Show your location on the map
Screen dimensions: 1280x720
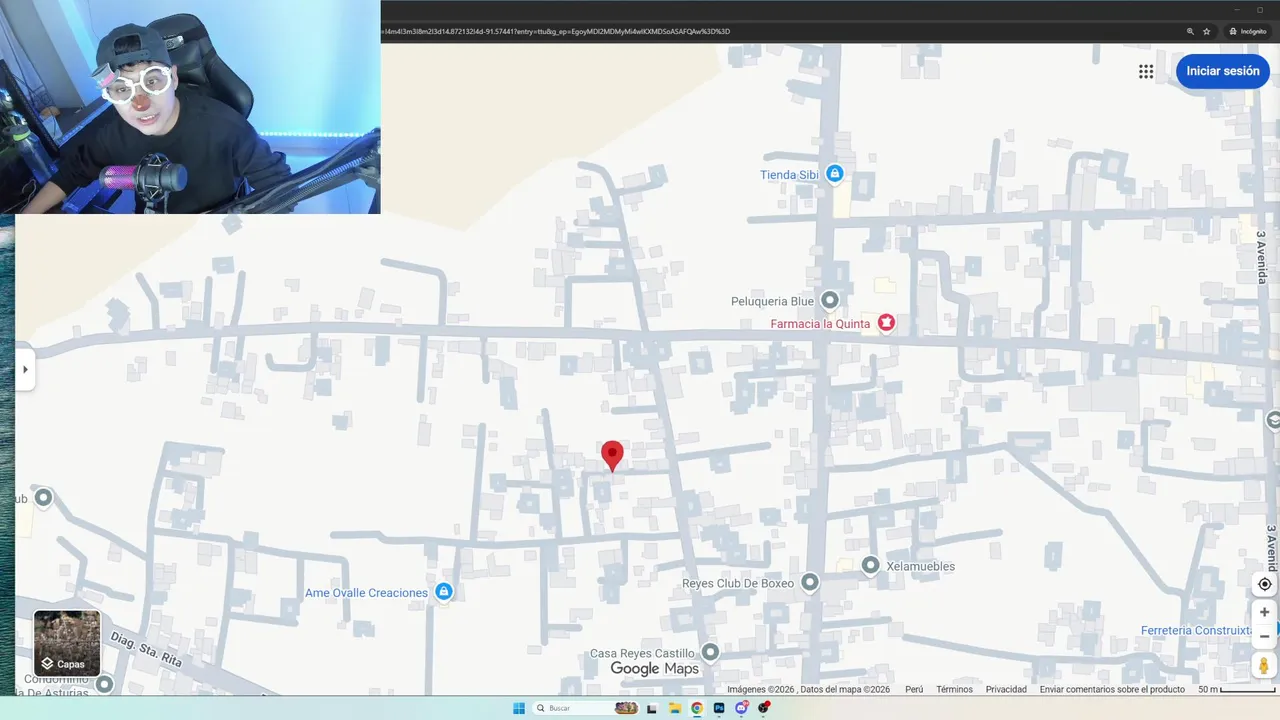1264,584
